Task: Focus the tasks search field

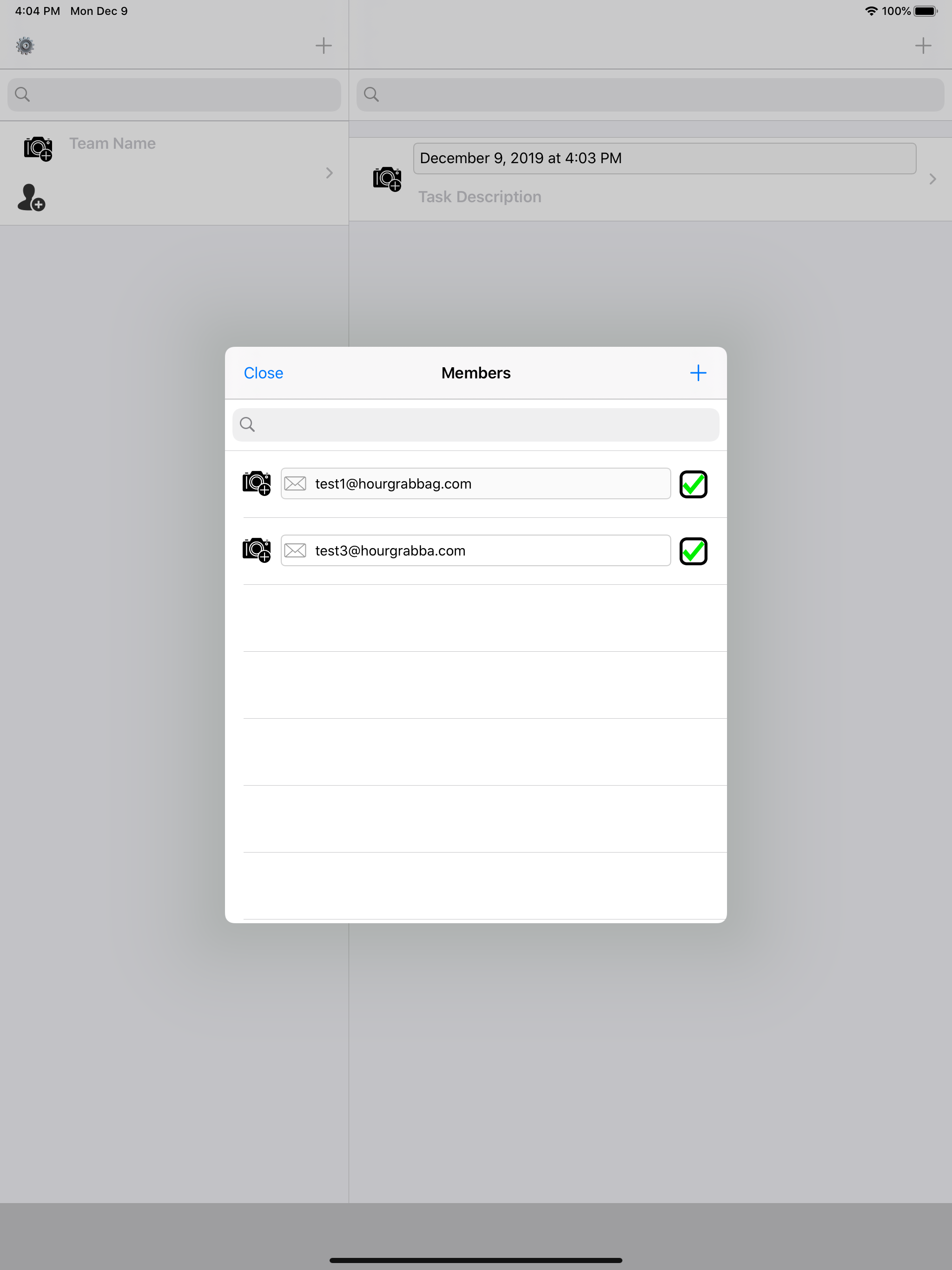Action: pyautogui.click(x=650, y=95)
